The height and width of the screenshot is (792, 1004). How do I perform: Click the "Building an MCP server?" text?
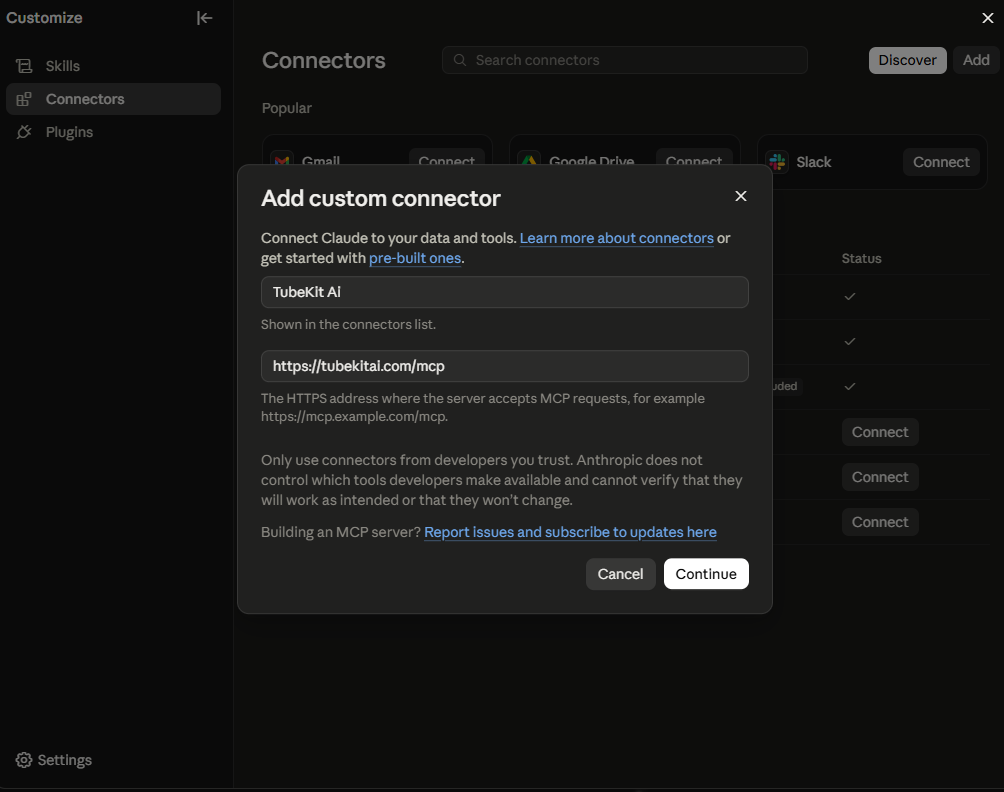(341, 532)
